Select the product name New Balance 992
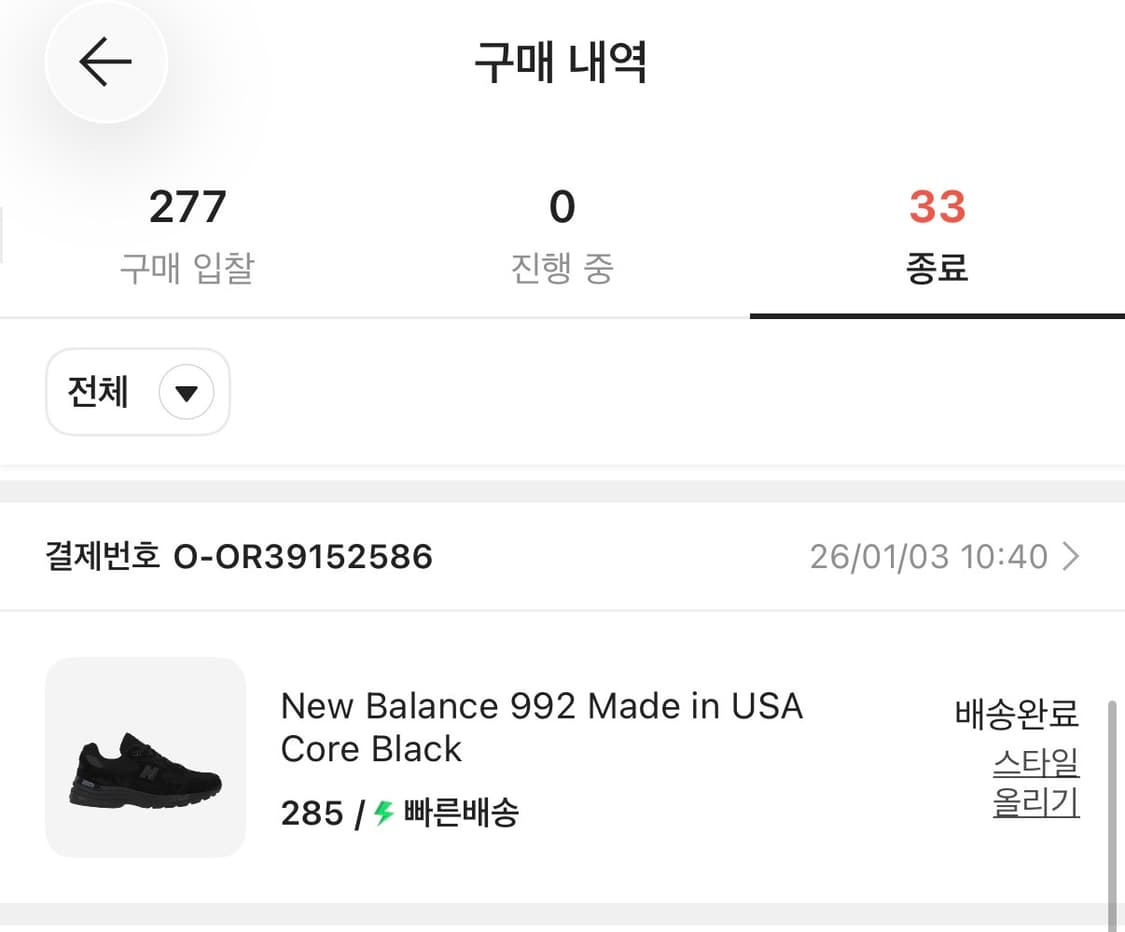This screenshot has width=1125, height=932. pyautogui.click(x=541, y=706)
